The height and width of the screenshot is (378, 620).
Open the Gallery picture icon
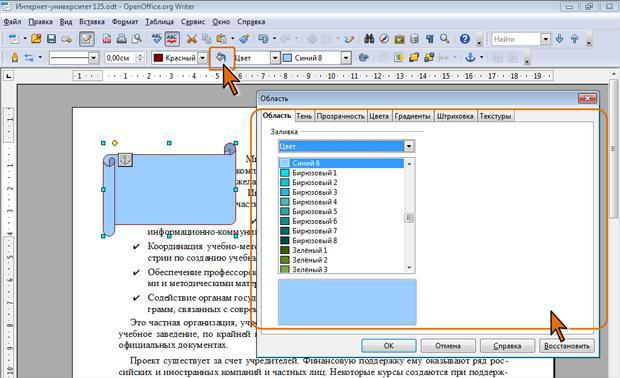(399, 39)
